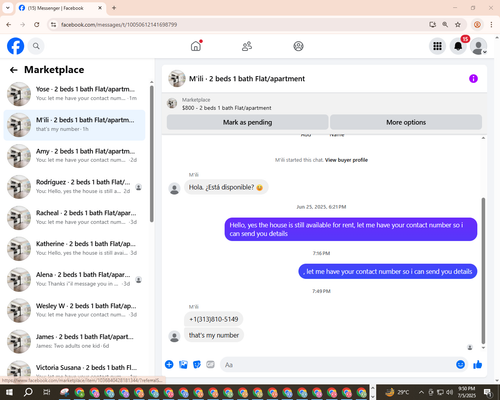This screenshot has height=400, width=500.
Task: Show hidden system tray icons
Action: point(421,392)
